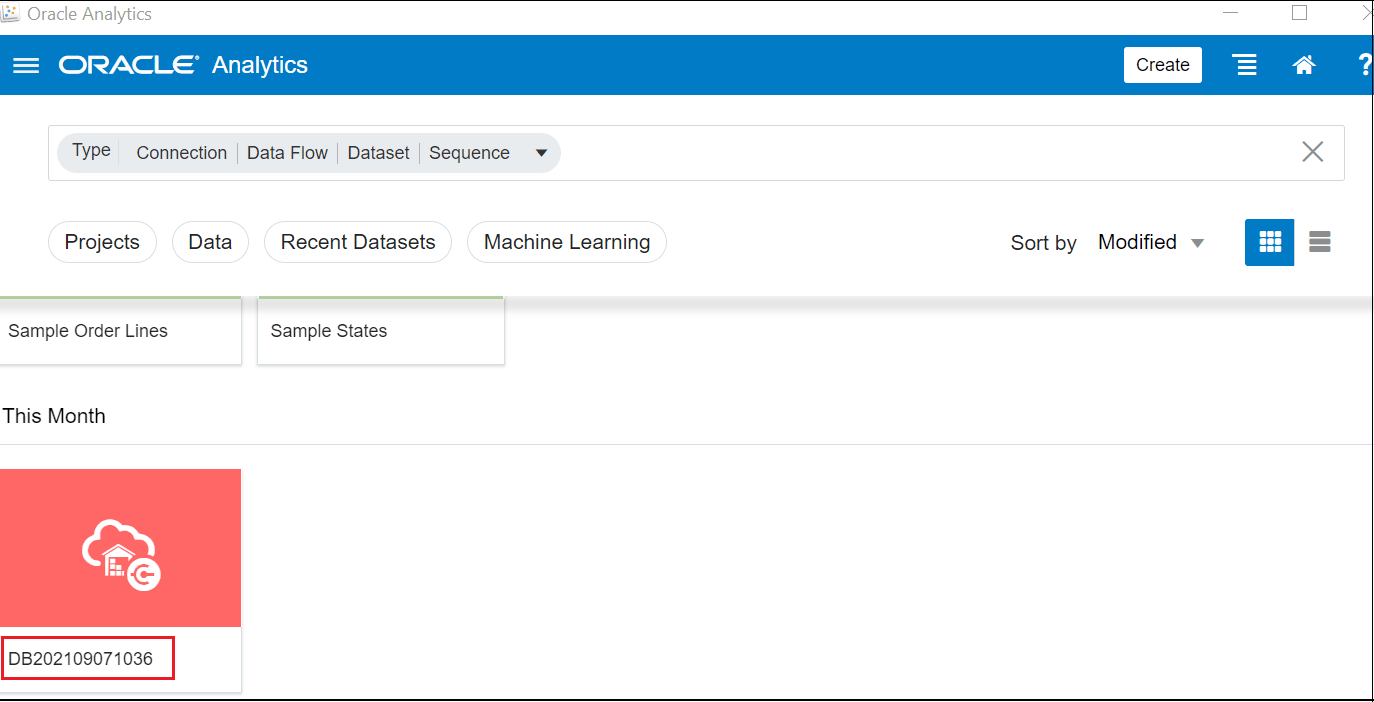Open the Sample States dataset

pyautogui.click(x=380, y=331)
